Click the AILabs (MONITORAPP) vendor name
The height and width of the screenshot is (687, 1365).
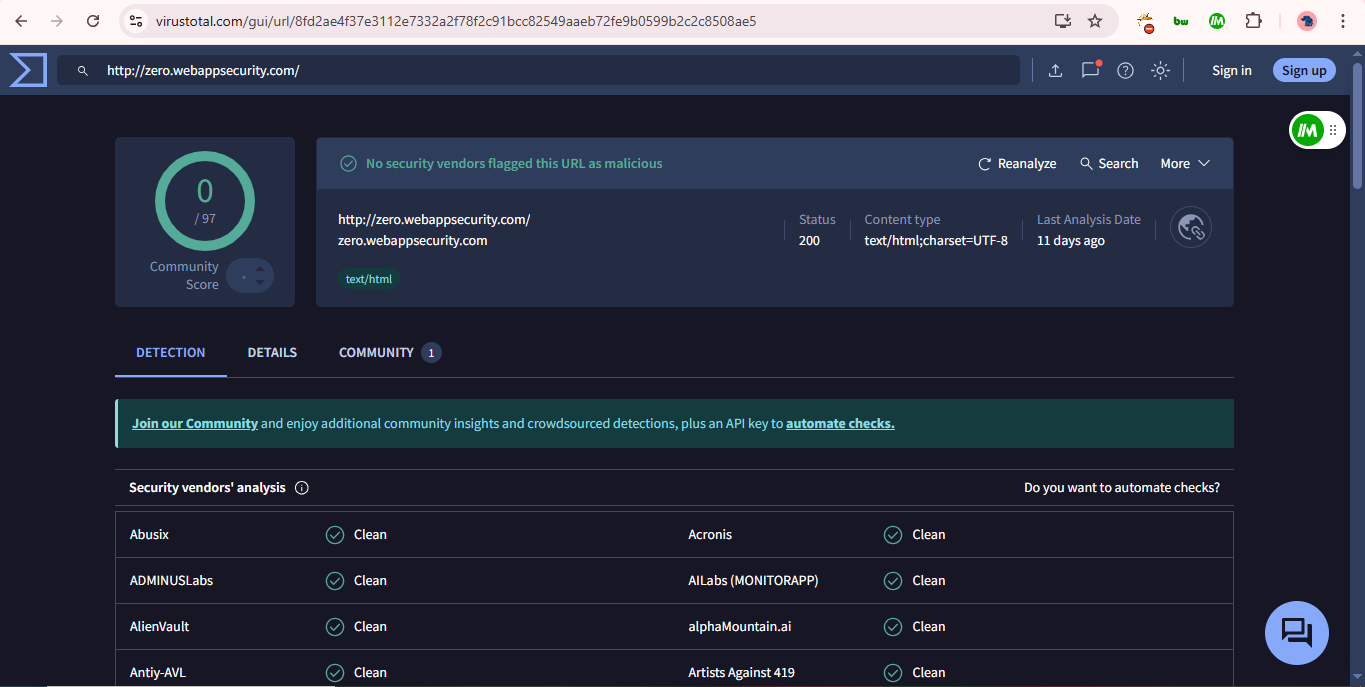tap(753, 581)
